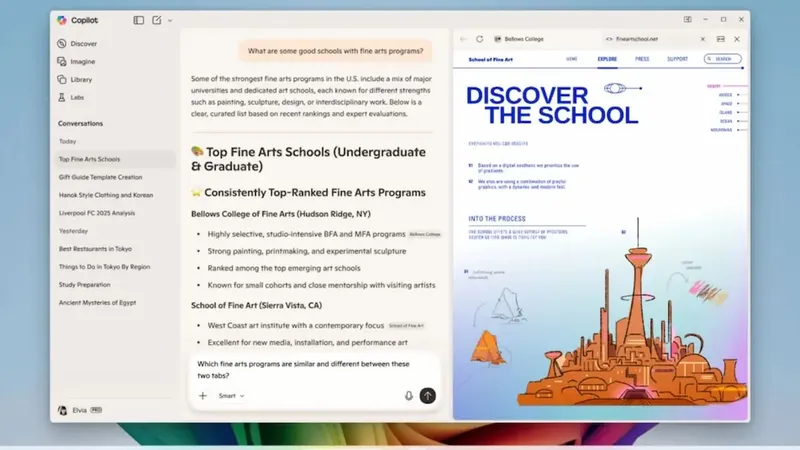Start a new chat with compose icon
The width and height of the screenshot is (800, 450).
[x=157, y=20]
